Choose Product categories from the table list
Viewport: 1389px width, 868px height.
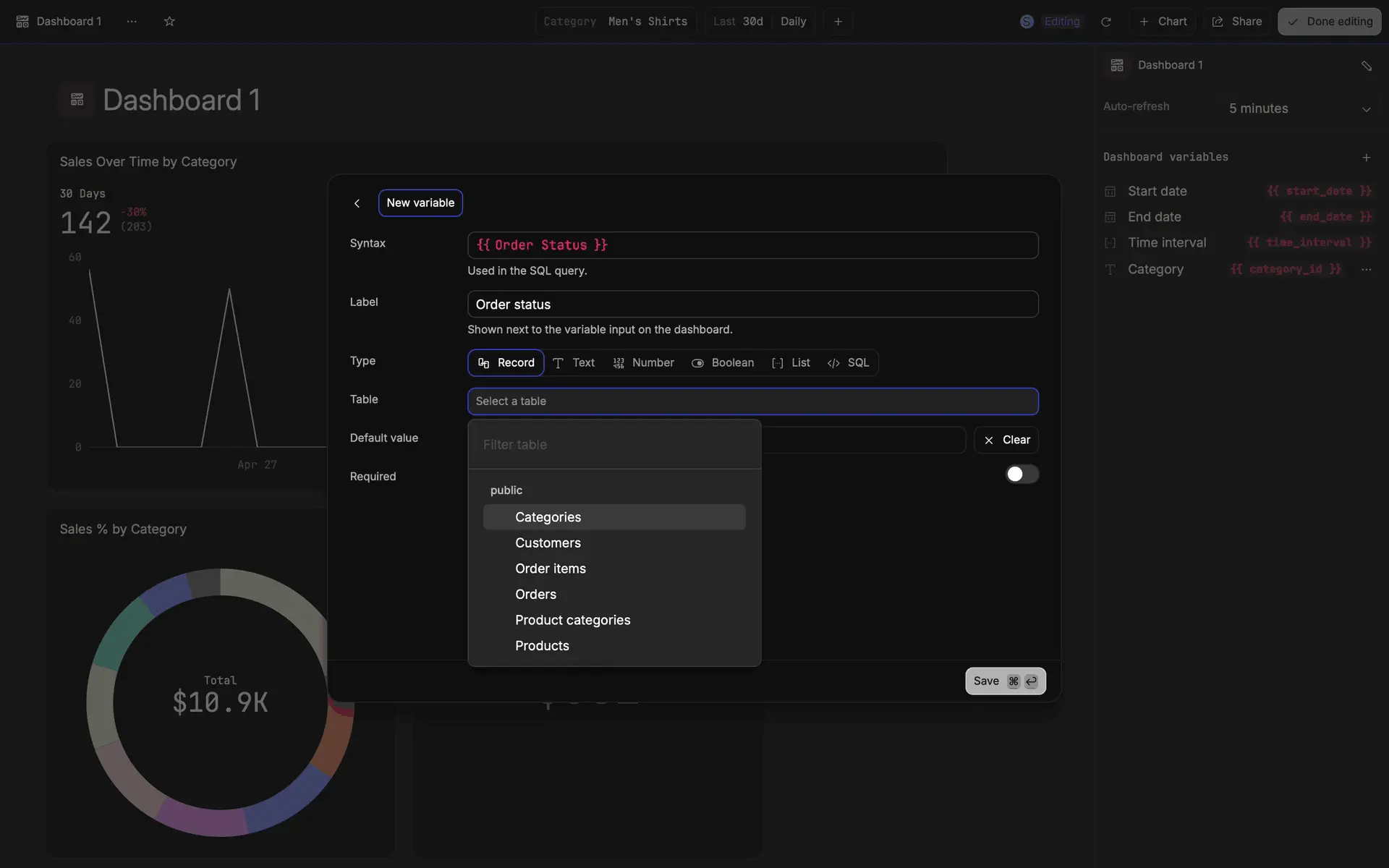click(x=572, y=620)
